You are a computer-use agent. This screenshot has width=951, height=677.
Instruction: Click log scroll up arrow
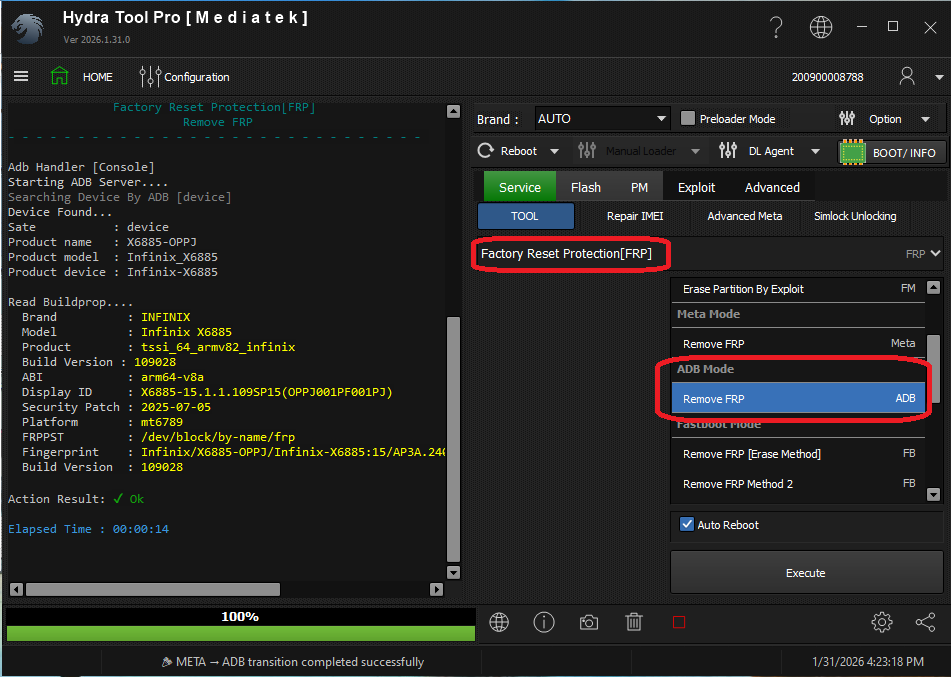point(453,112)
